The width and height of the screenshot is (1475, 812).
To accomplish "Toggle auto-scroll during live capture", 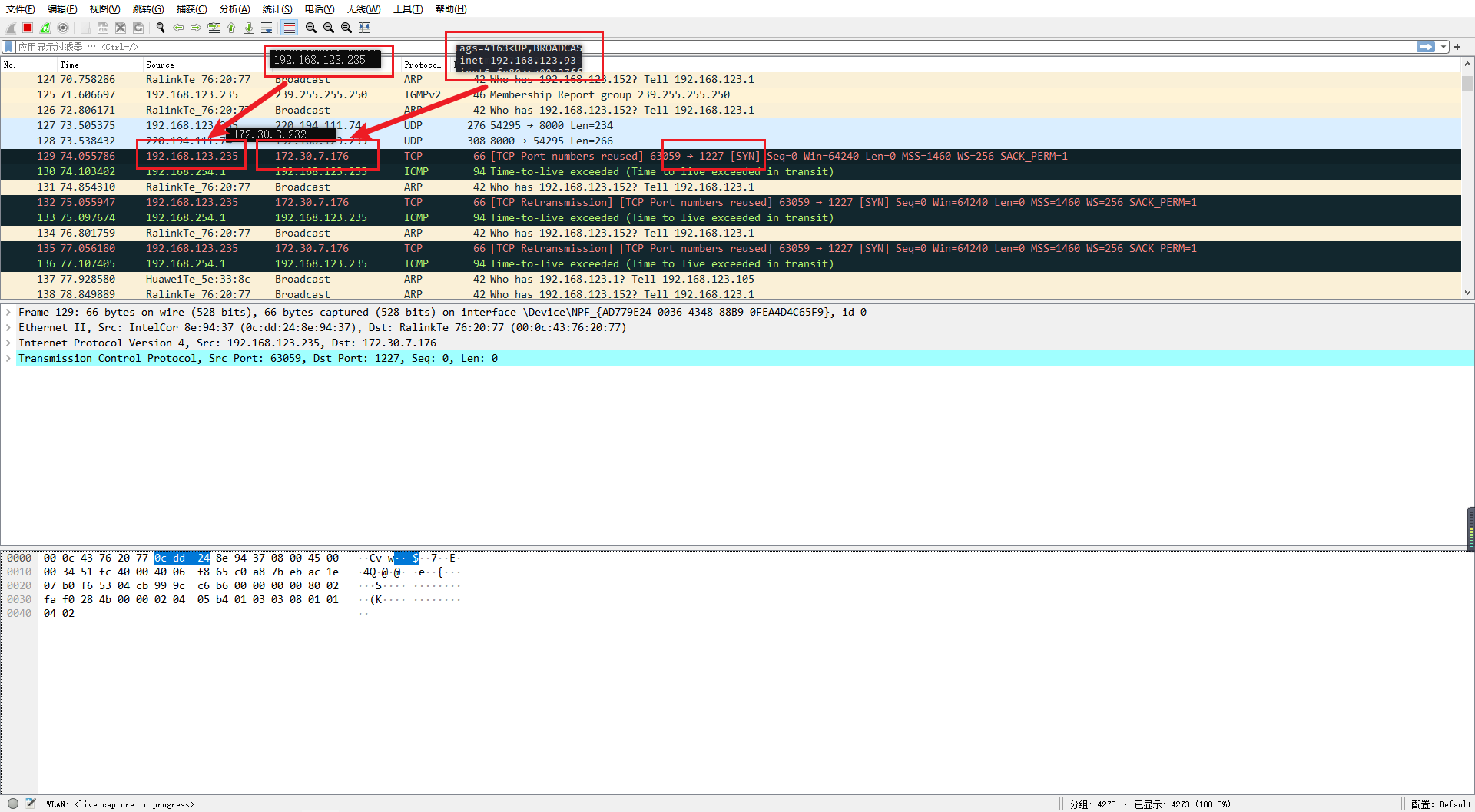I will 267,28.
